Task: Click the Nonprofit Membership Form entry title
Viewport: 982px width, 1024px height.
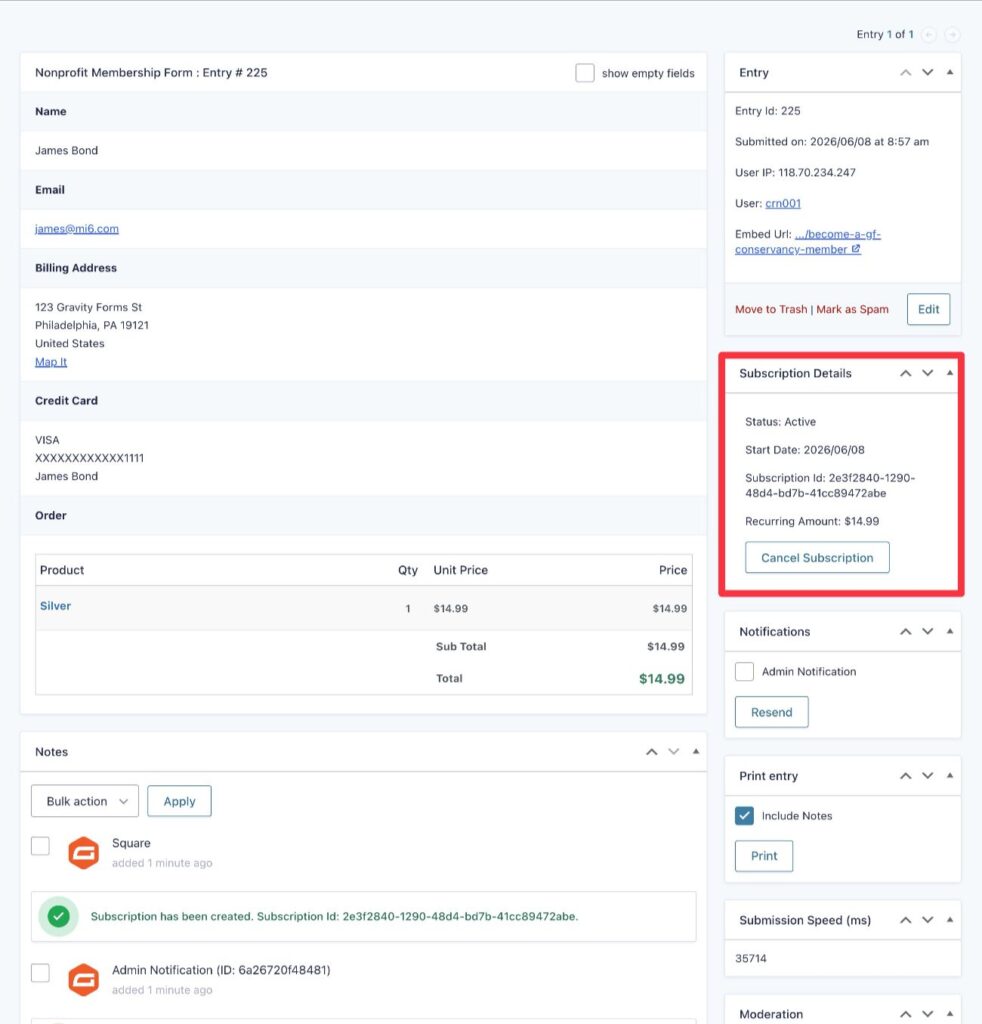Action: [x=151, y=72]
